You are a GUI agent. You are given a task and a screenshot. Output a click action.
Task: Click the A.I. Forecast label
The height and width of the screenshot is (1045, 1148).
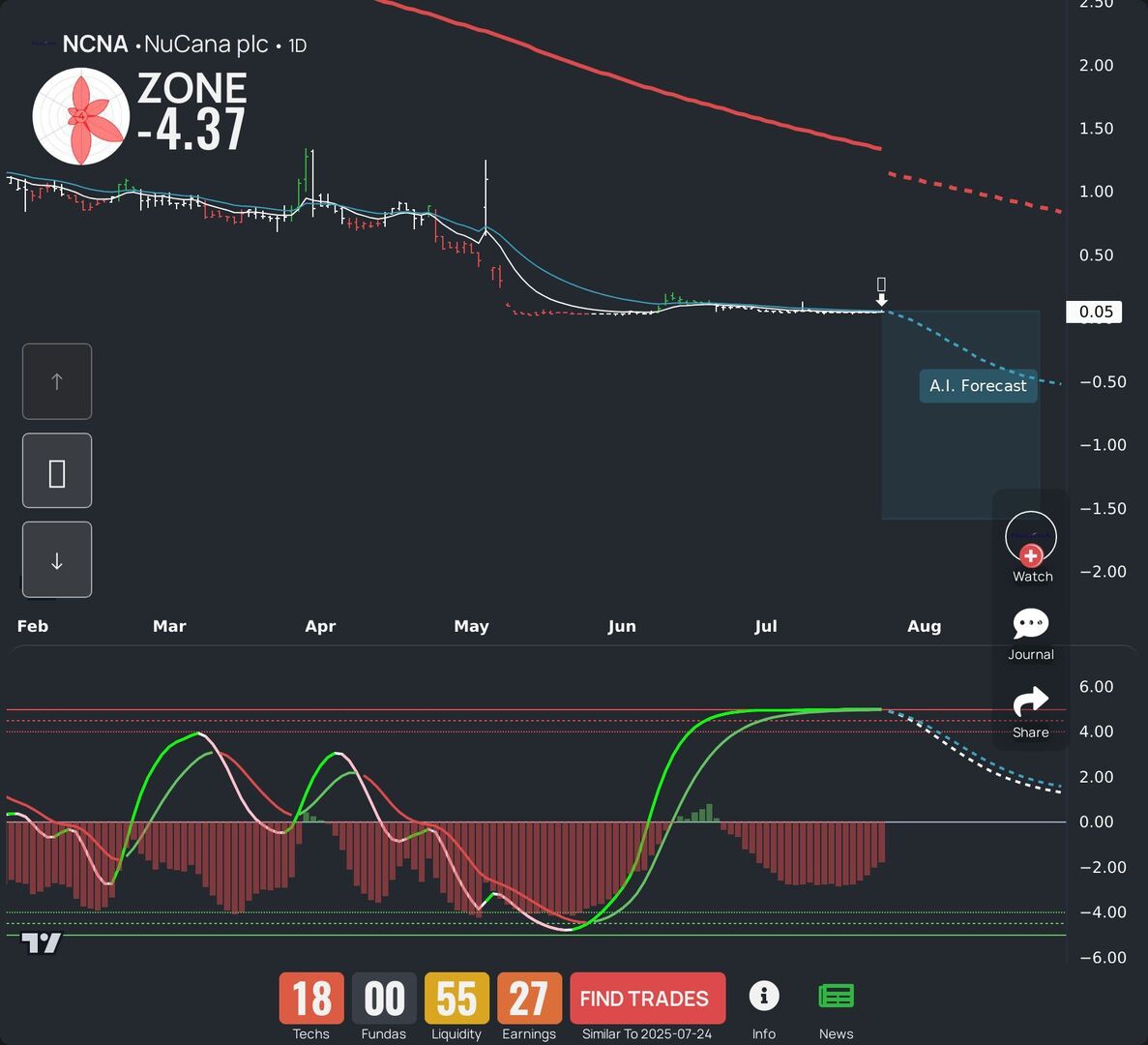978,386
